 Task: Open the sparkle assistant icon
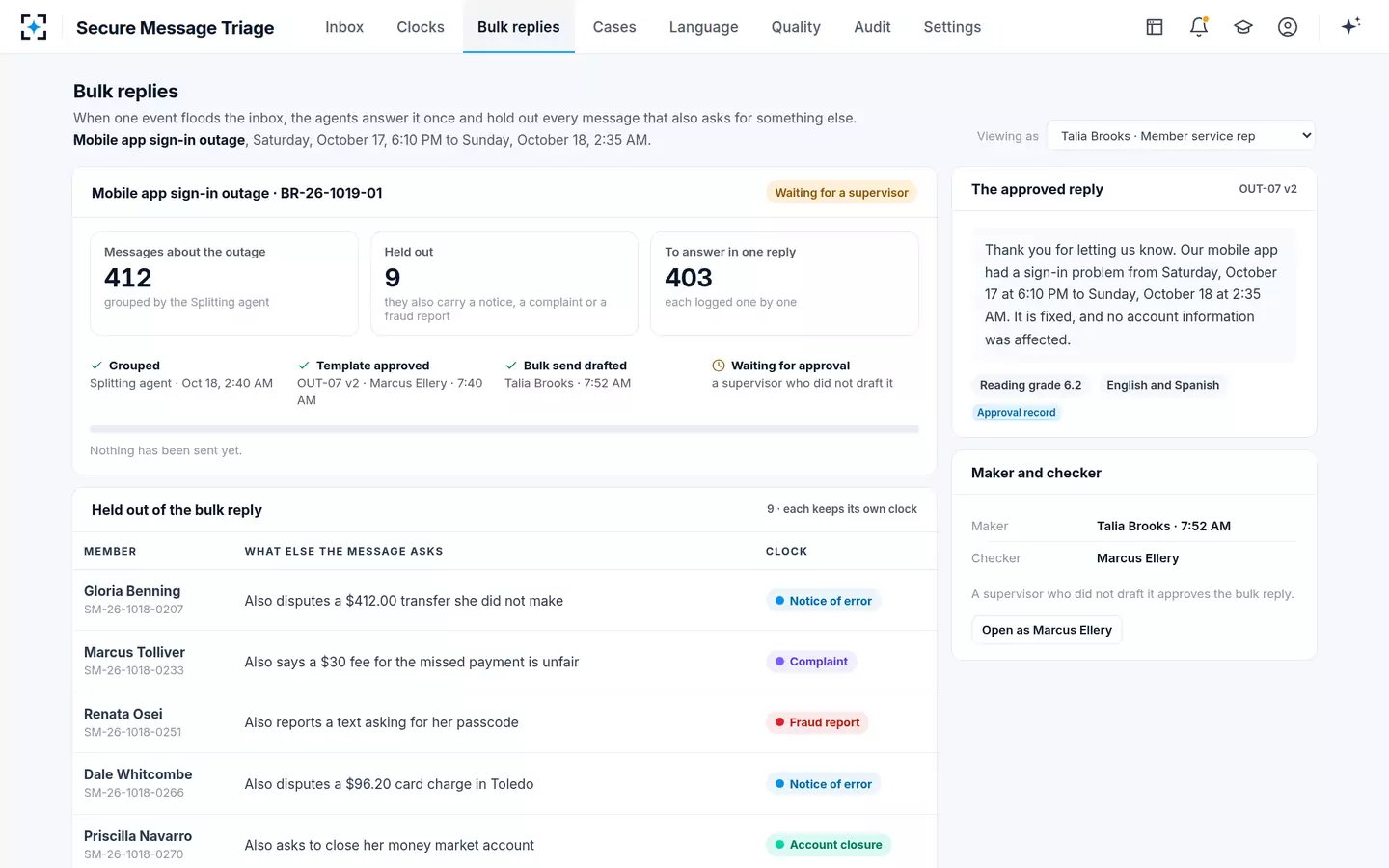(1350, 26)
